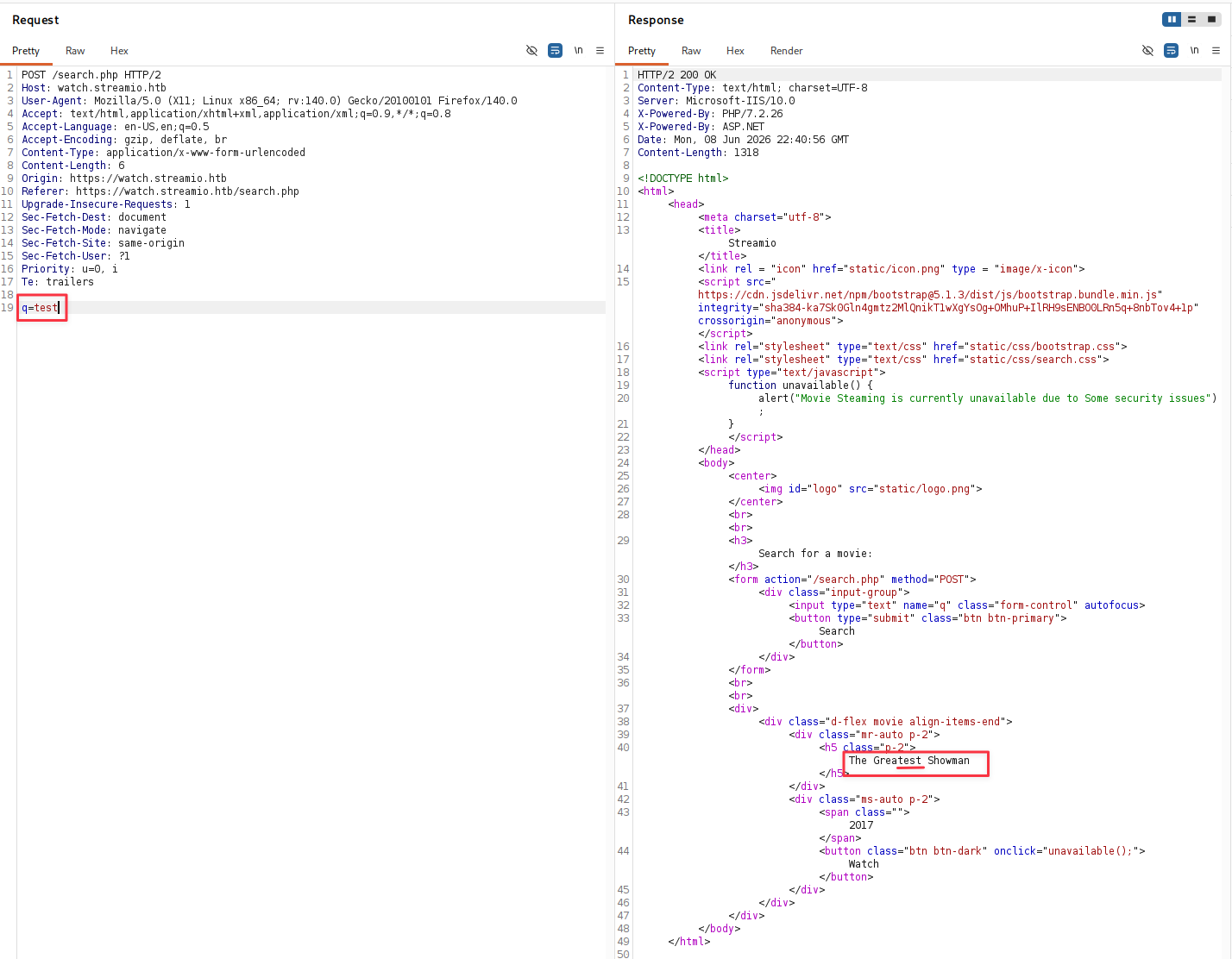The width and height of the screenshot is (1232, 959).
Task: Click the closing </html> tag line
Action: pyautogui.click(x=689, y=942)
